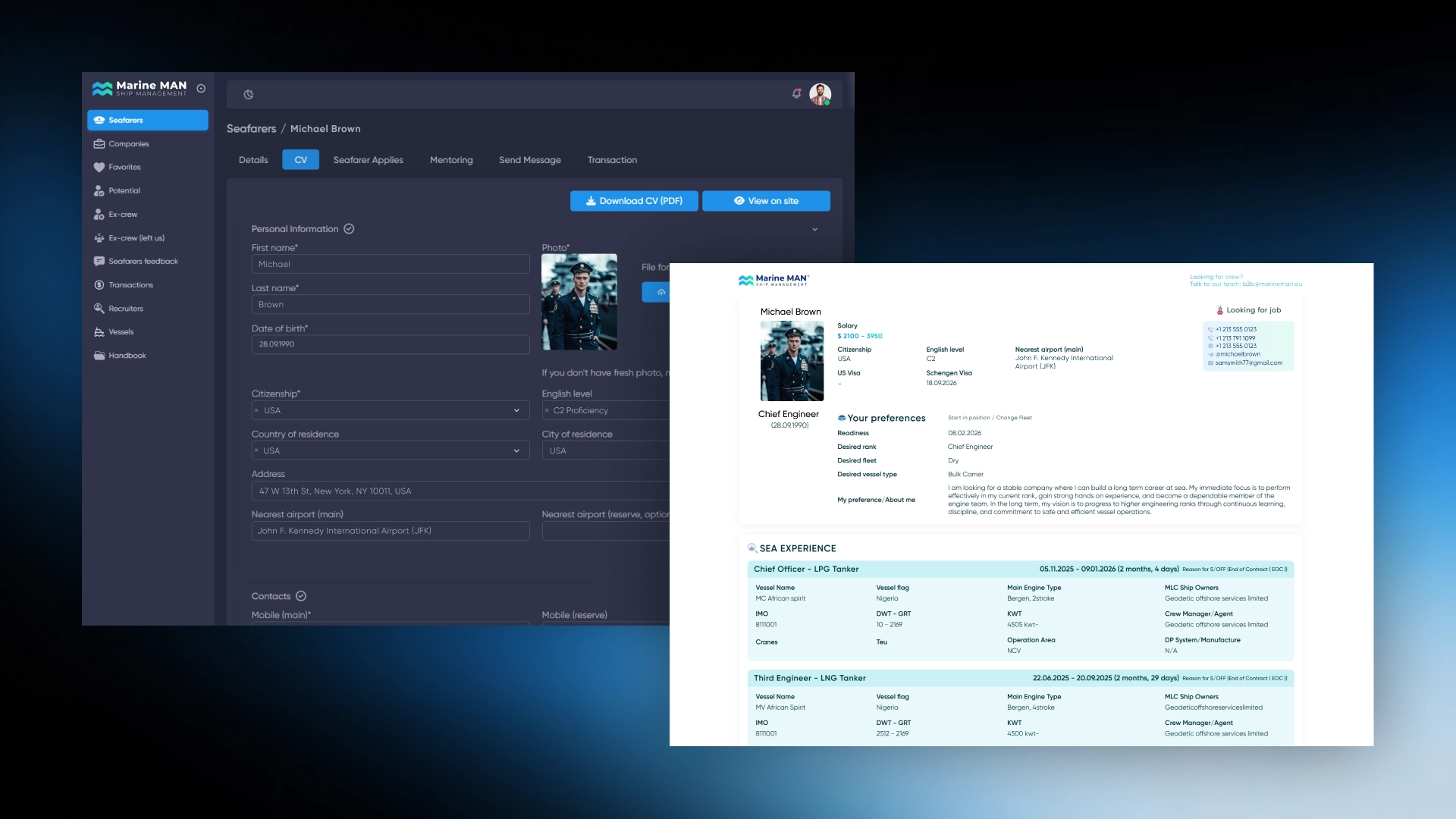Click the Seafarers breadcrumb link
The height and width of the screenshot is (819, 1456).
click(251, 129)
